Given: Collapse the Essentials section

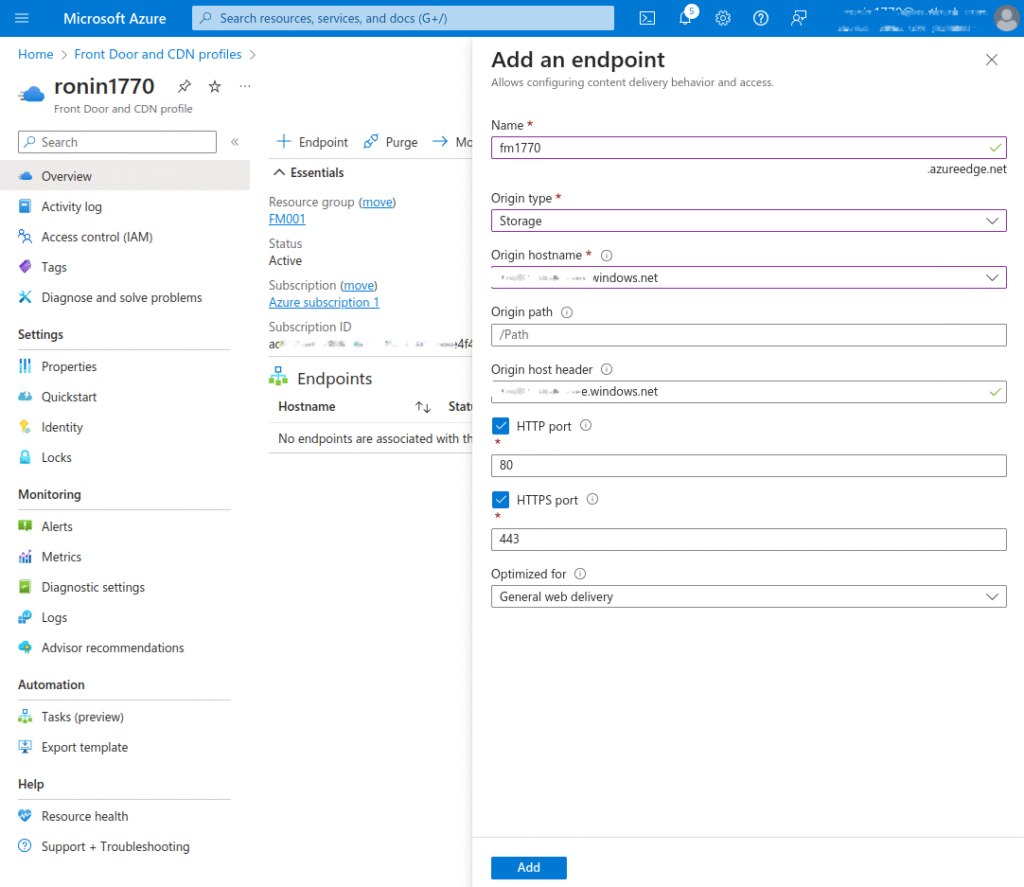Looking at the screenshot, I should (x=308, y=172).
